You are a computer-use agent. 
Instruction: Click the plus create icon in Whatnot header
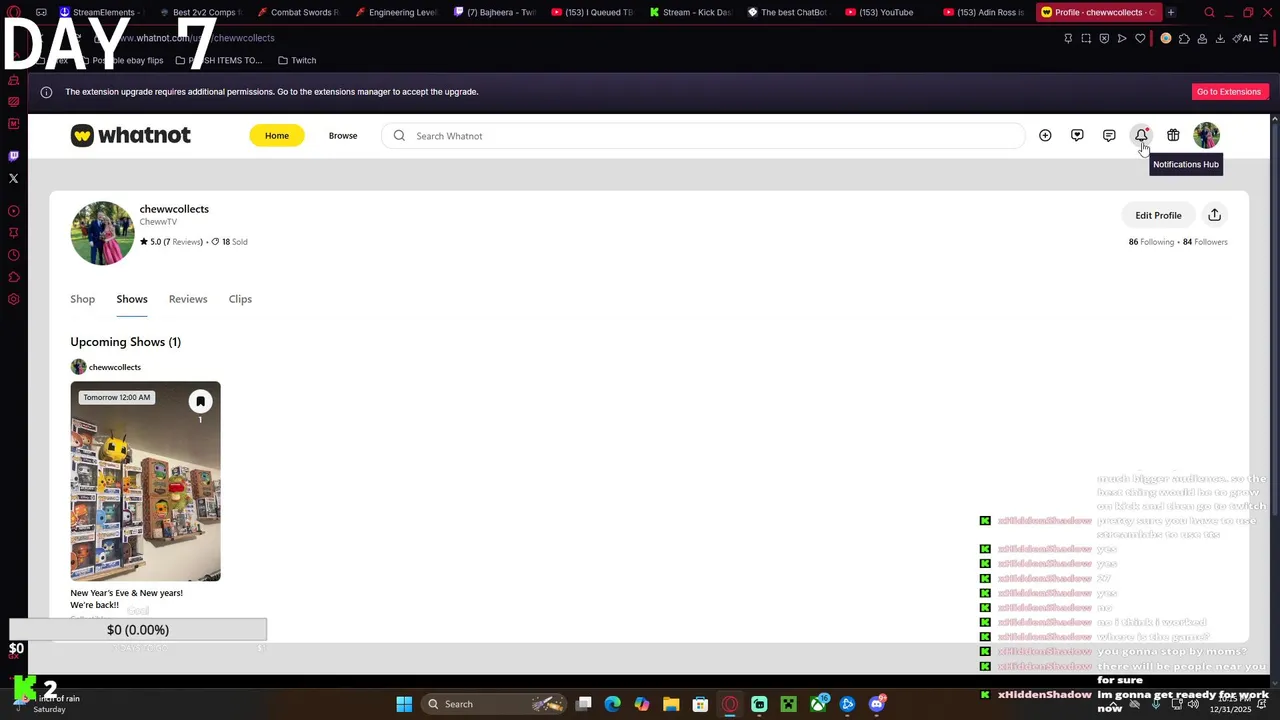coord(1045,135)
